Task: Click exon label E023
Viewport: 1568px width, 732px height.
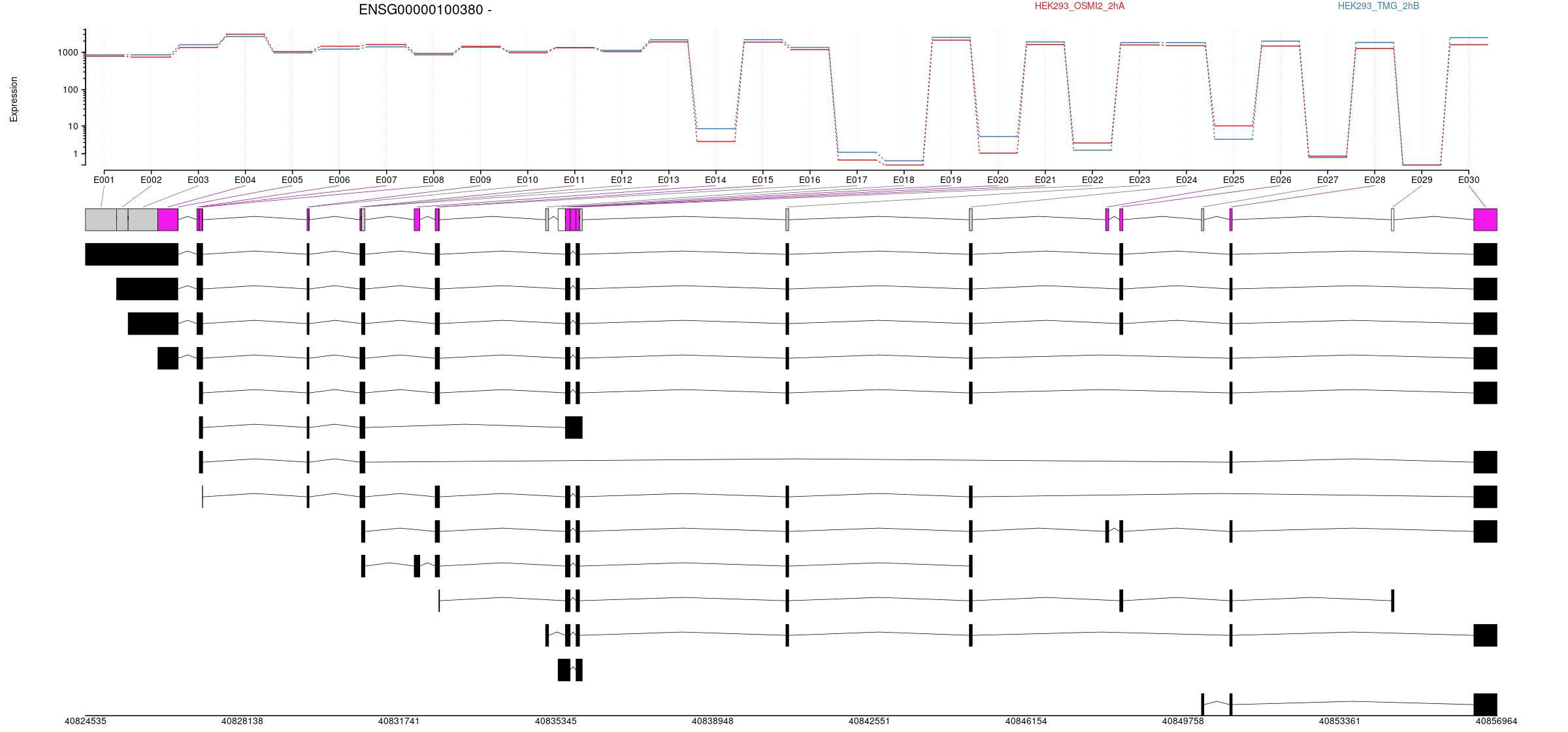Action: pos(1139,180)
